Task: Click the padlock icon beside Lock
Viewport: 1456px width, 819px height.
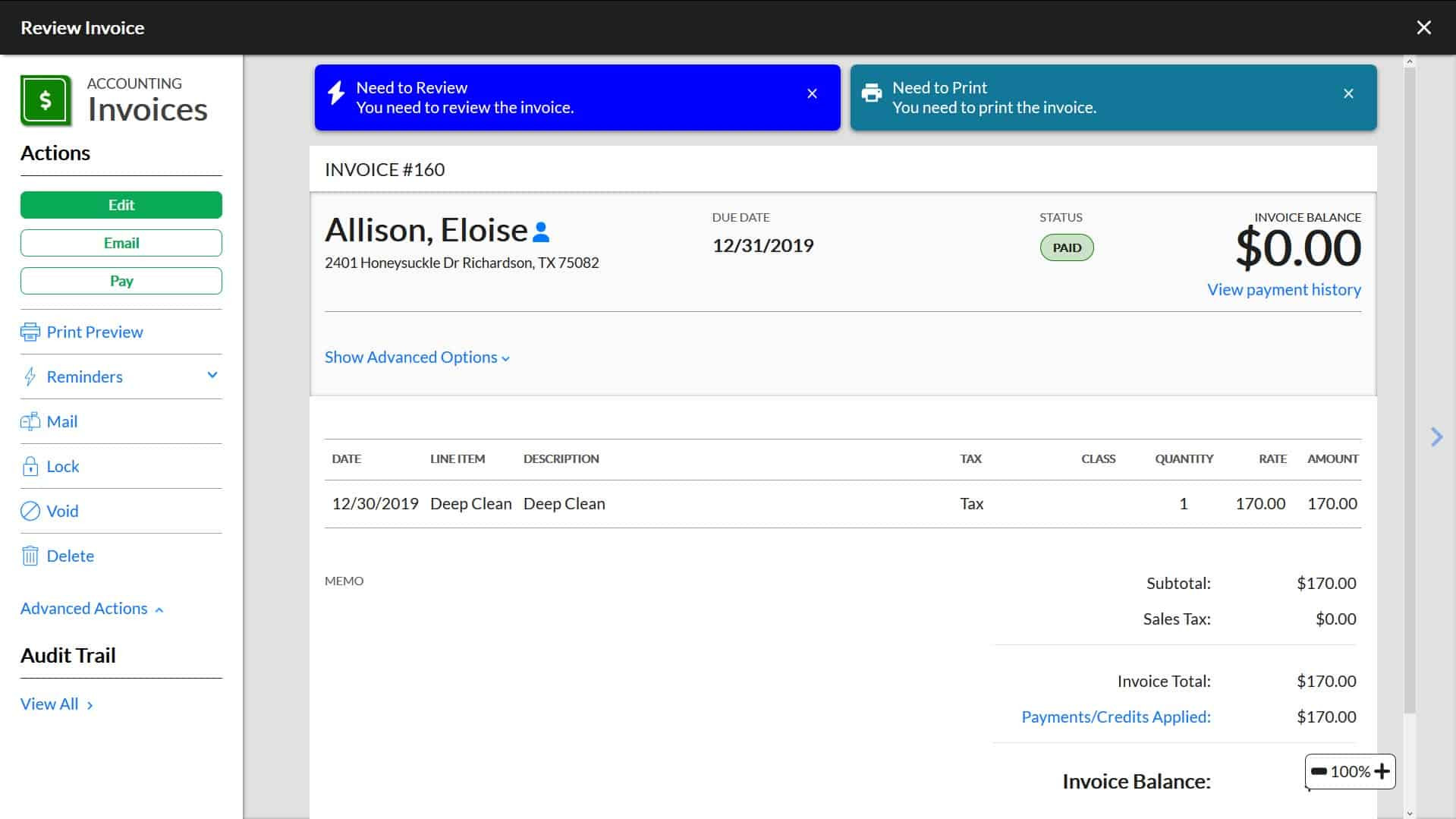Action: [30, 466]
